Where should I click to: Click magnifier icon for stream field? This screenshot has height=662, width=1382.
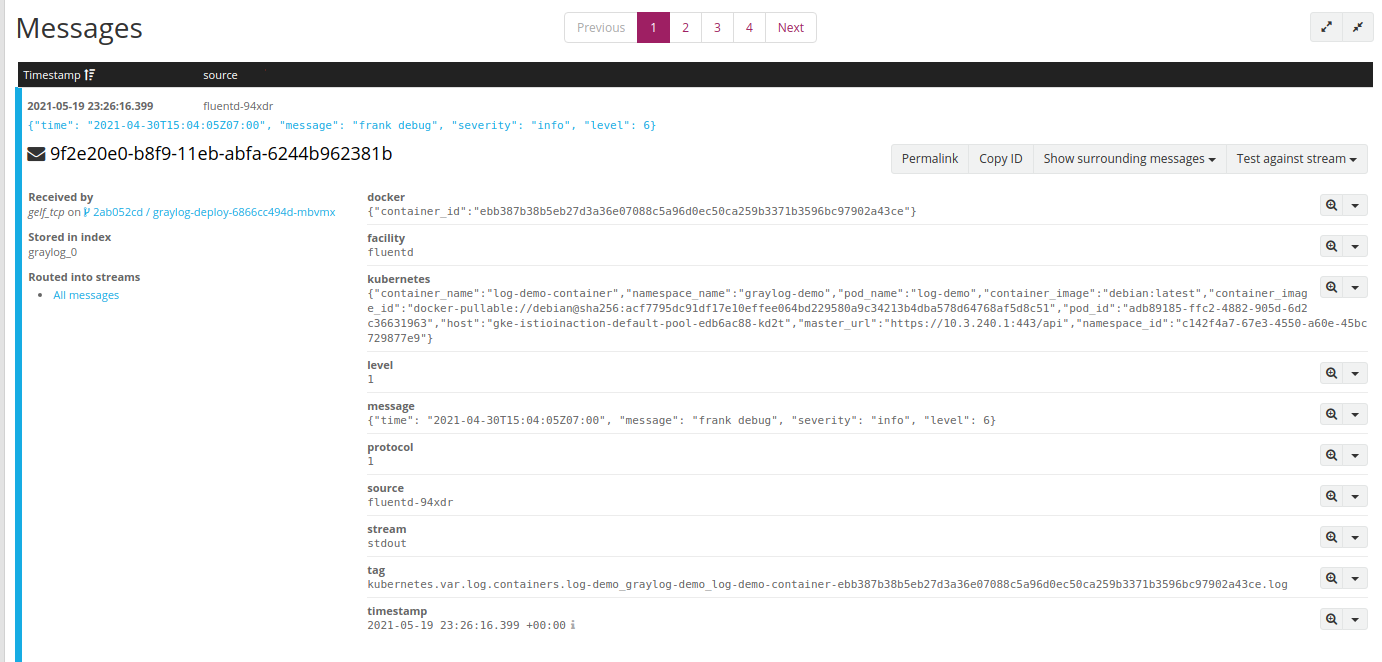1331,537
